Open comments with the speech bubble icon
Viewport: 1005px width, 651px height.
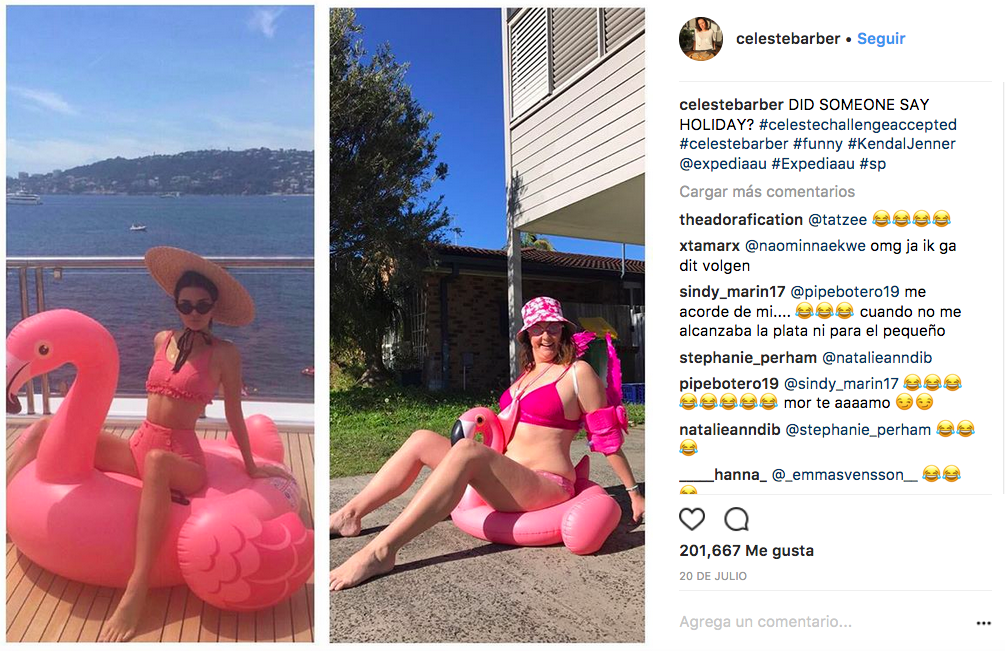736,519
